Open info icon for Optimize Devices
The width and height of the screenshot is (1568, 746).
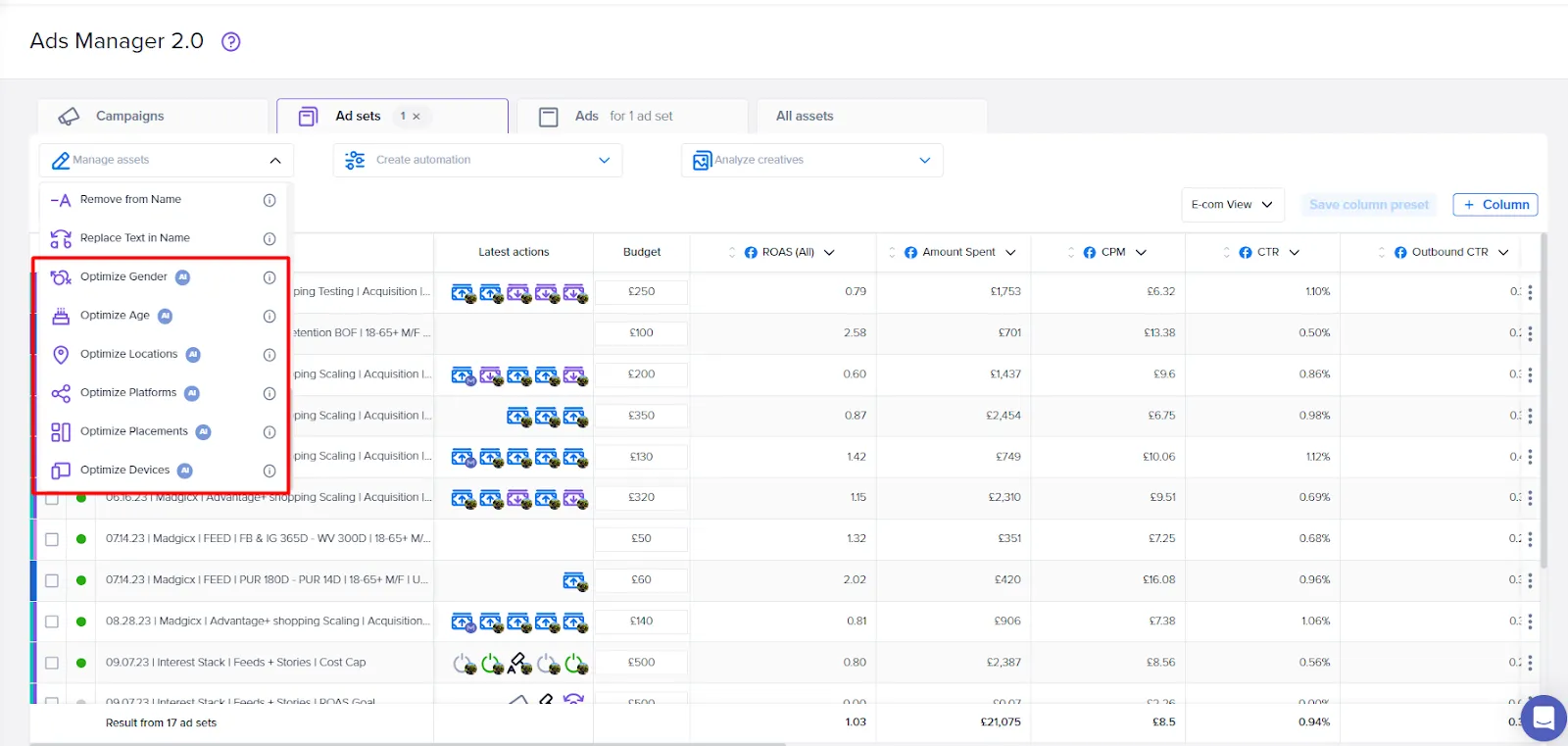pyautogui.click(x=269, y=471)
